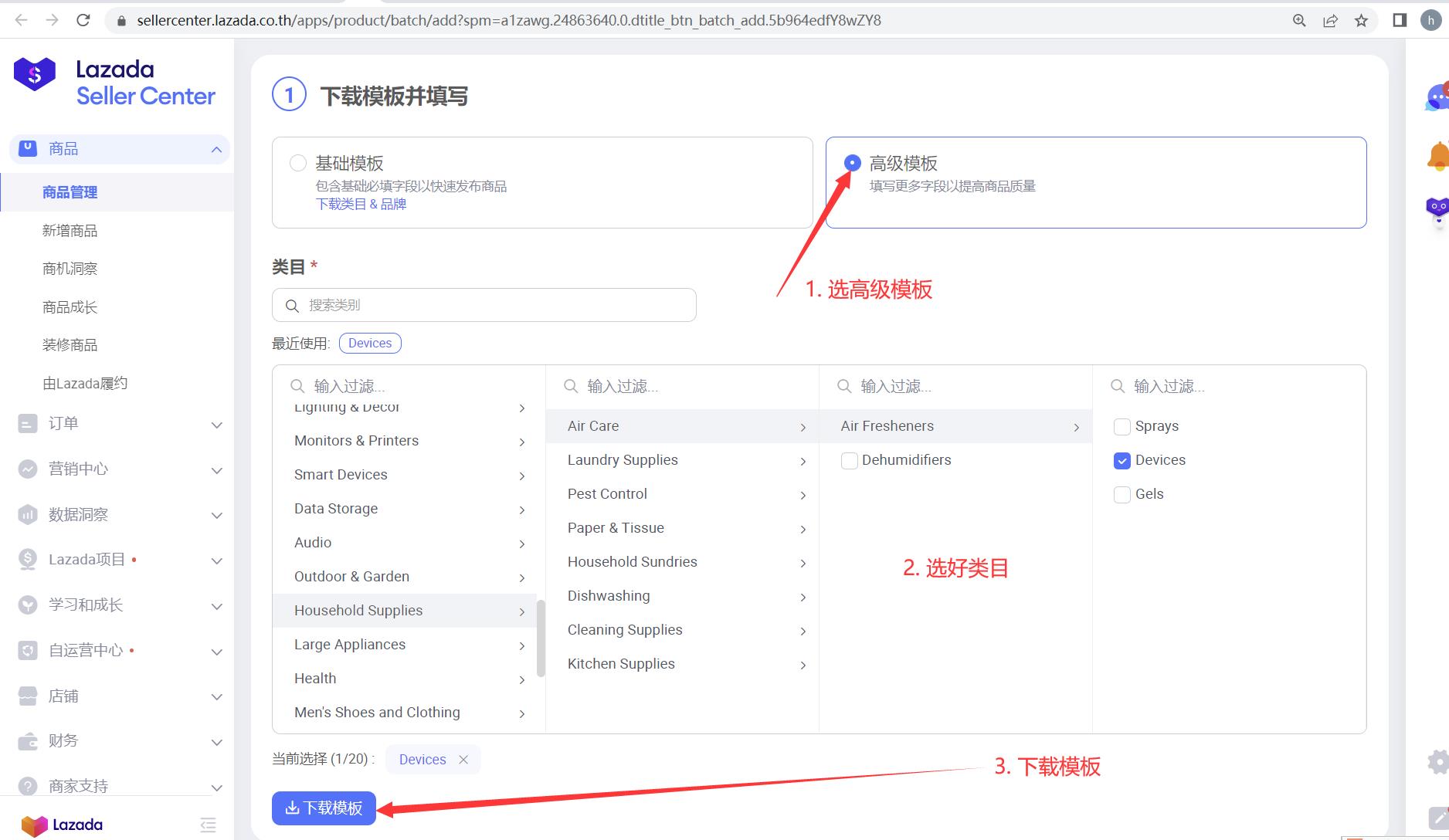
Task: Open 由Lazada履约 in the sidebar
Action: tap(85, 384)
